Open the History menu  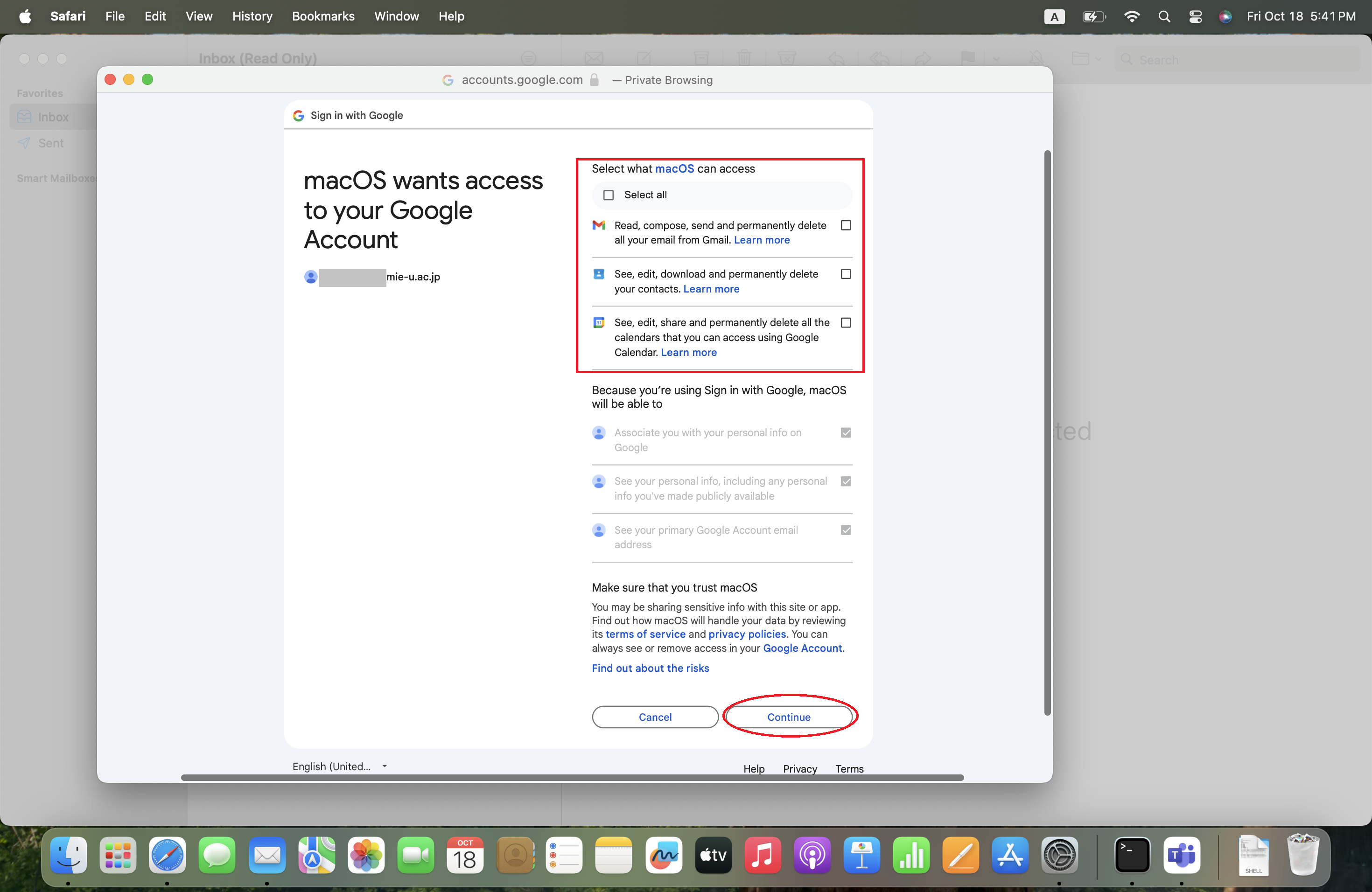(x=252, y=16)
